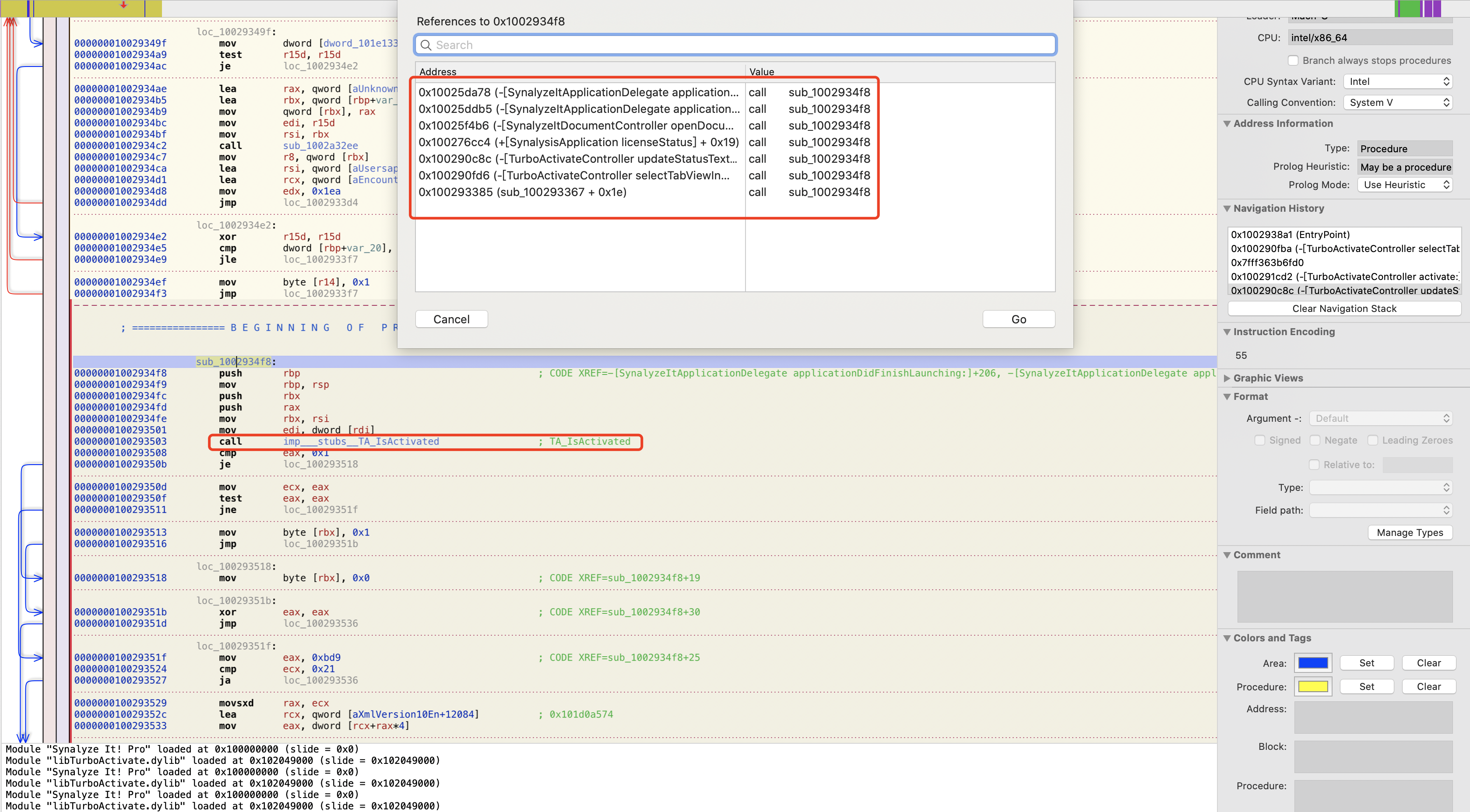Toggle the Leading Zeroes checkbox
This screenshot has height=812, width=1470.
point(1373,440)
